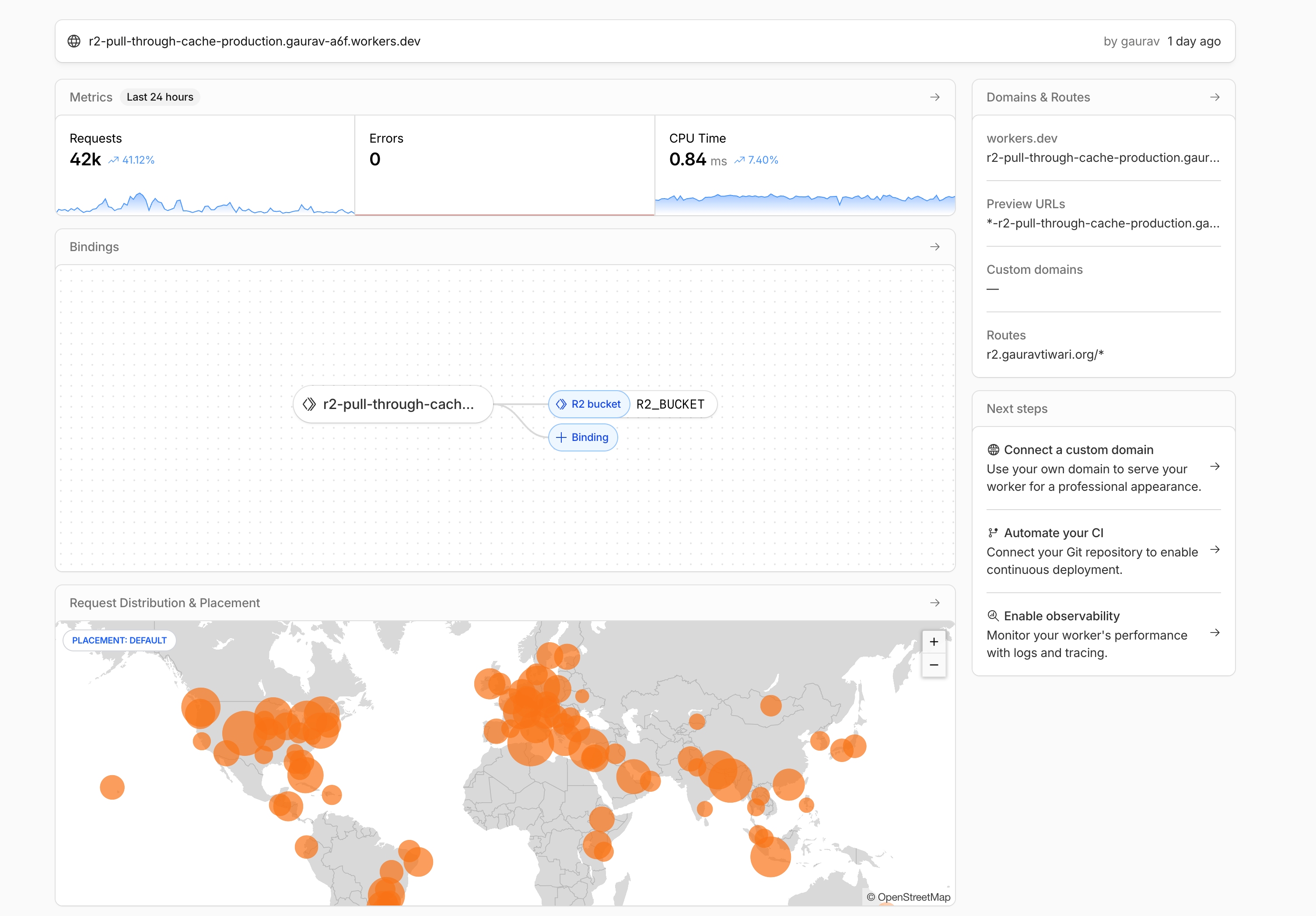The image size is (1316, 916).
Task: Click the Automate your CI branch icon
Action: [993, 532]
